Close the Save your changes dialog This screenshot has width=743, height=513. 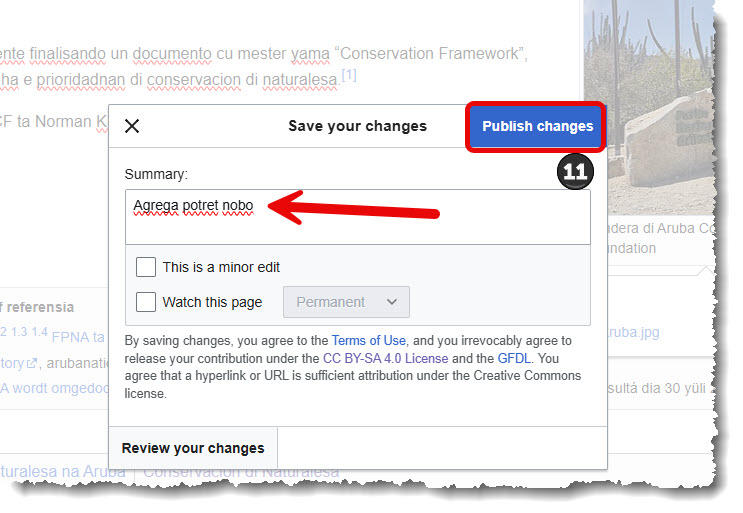pos(132,126)
